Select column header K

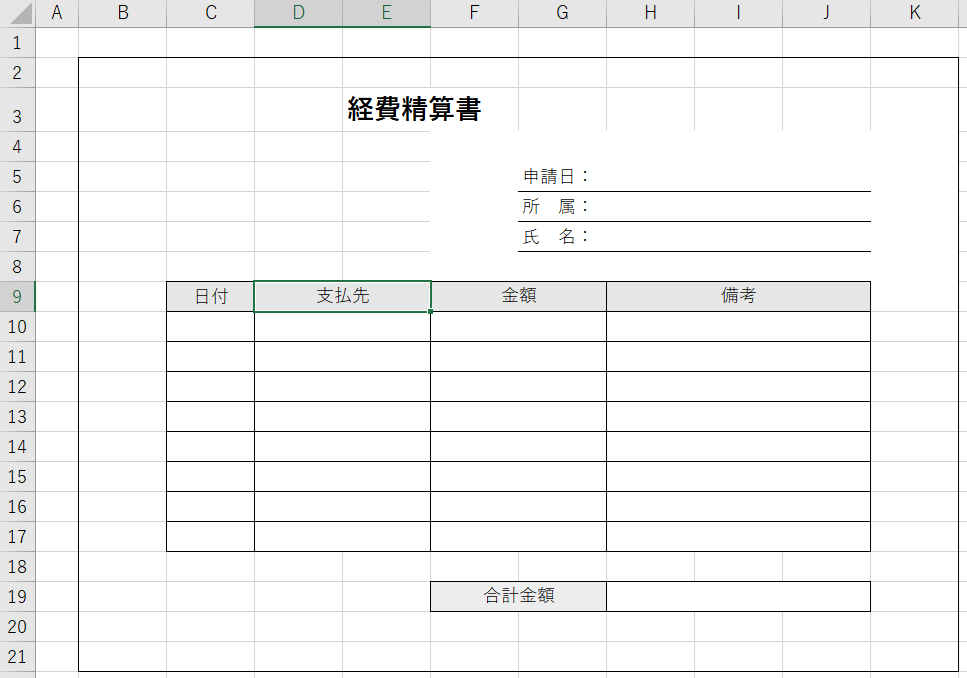(x=914, y=13)
